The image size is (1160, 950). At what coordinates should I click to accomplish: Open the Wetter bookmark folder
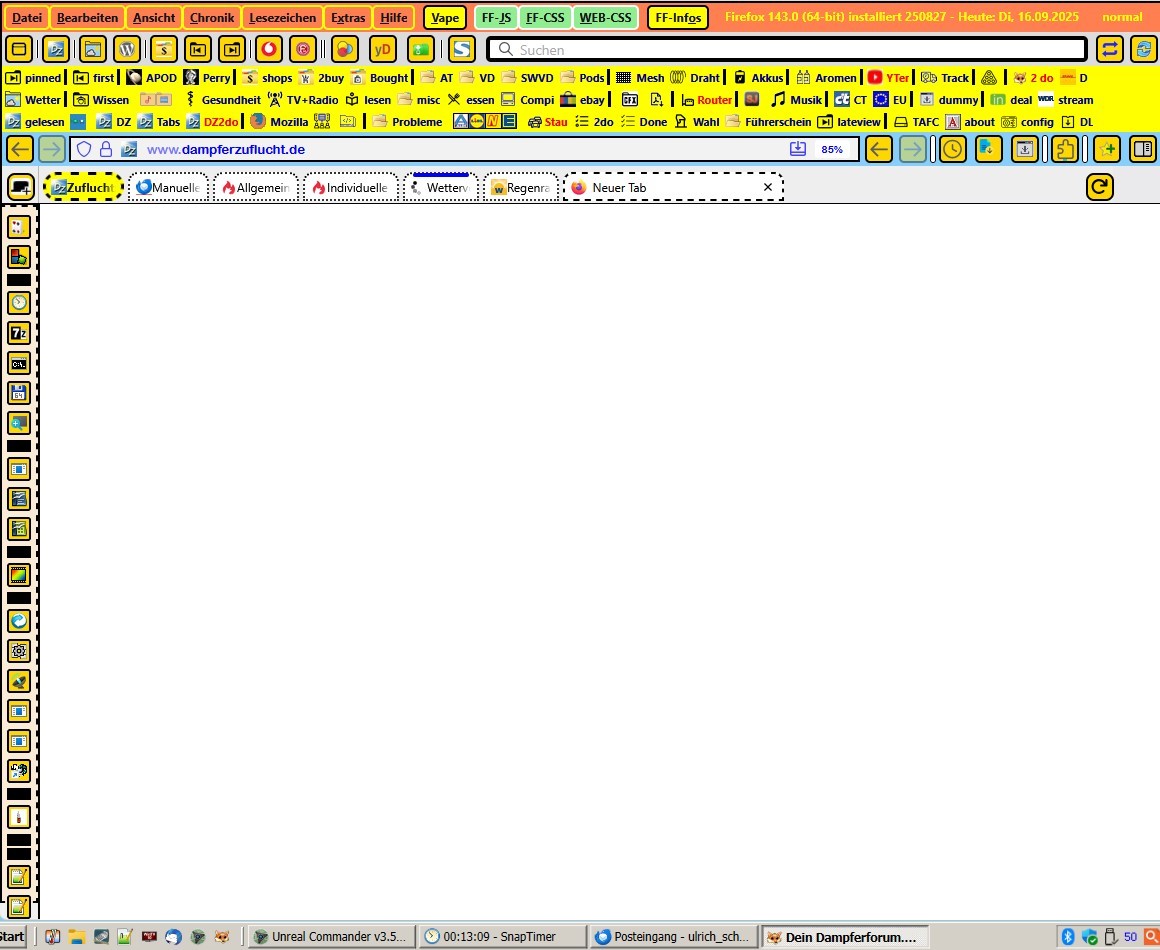[33, 100]
